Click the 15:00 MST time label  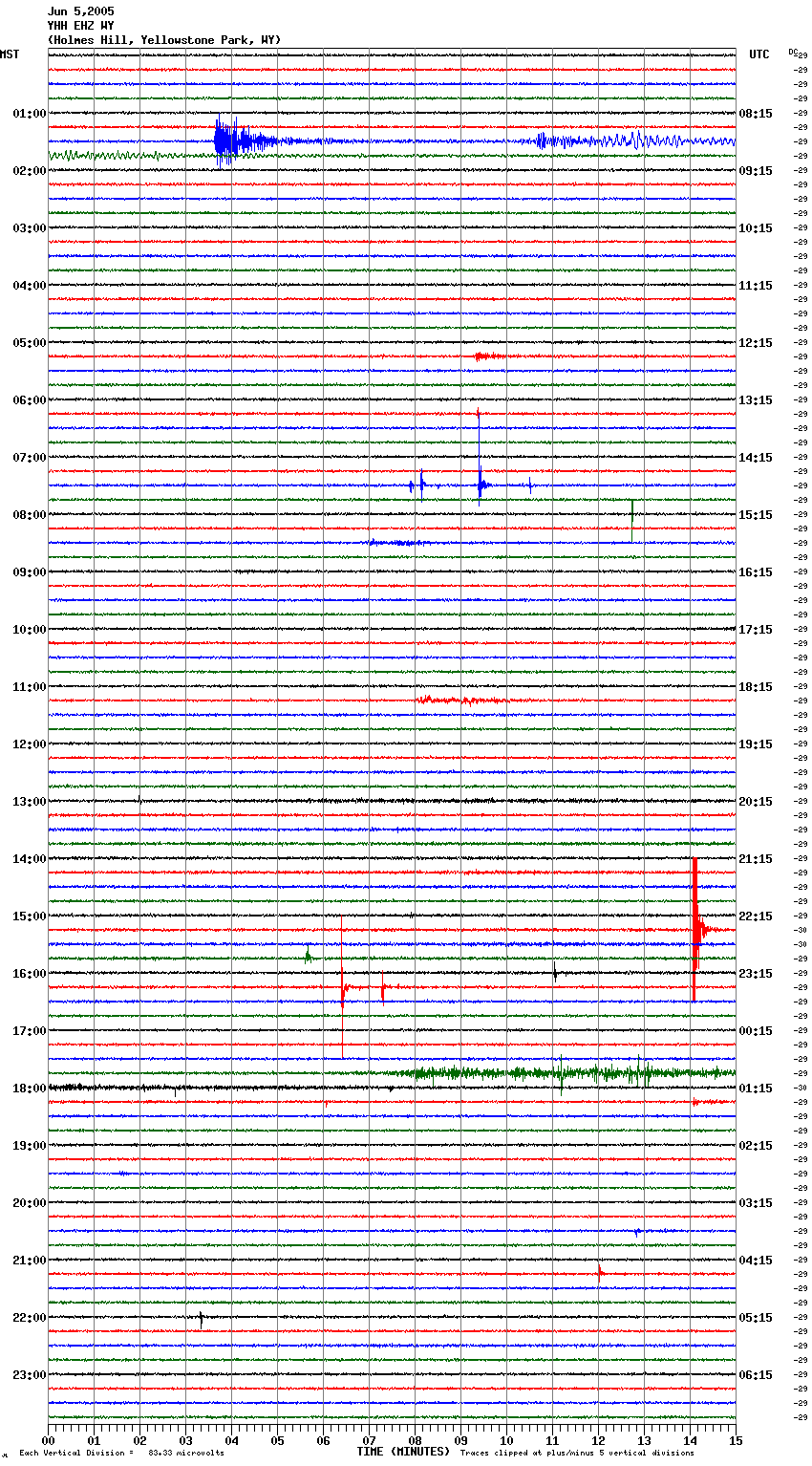click(30, 916)
